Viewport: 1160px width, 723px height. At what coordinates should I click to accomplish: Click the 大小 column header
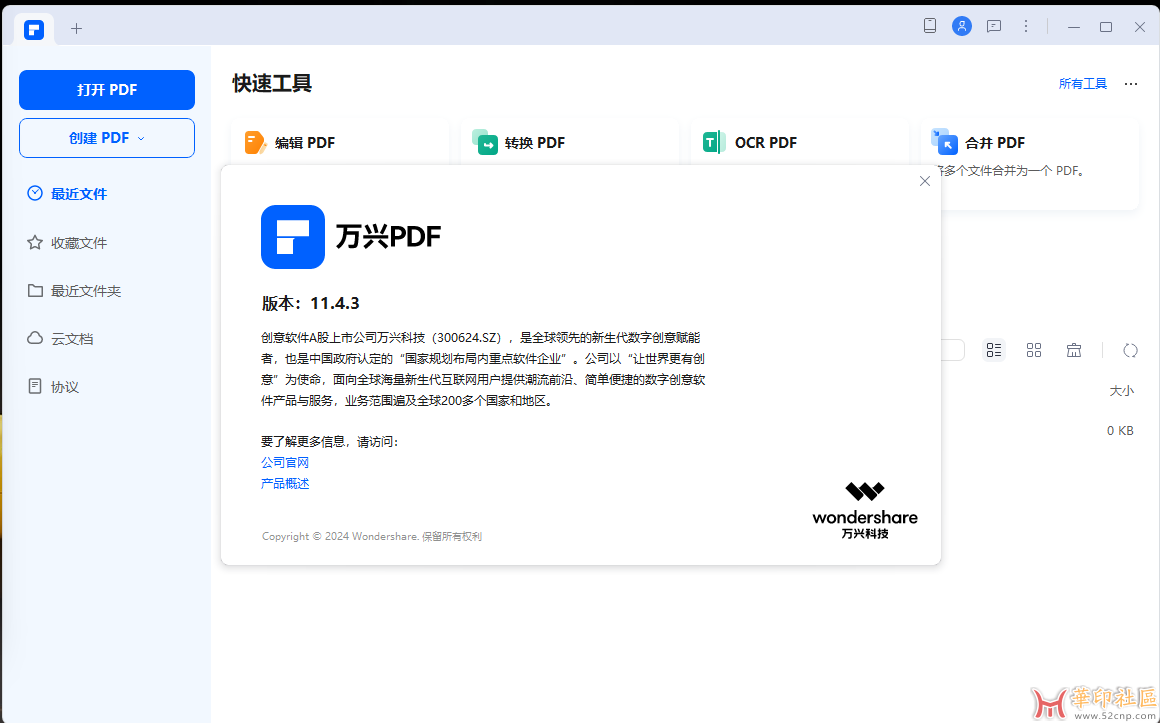coord(1122,391)
